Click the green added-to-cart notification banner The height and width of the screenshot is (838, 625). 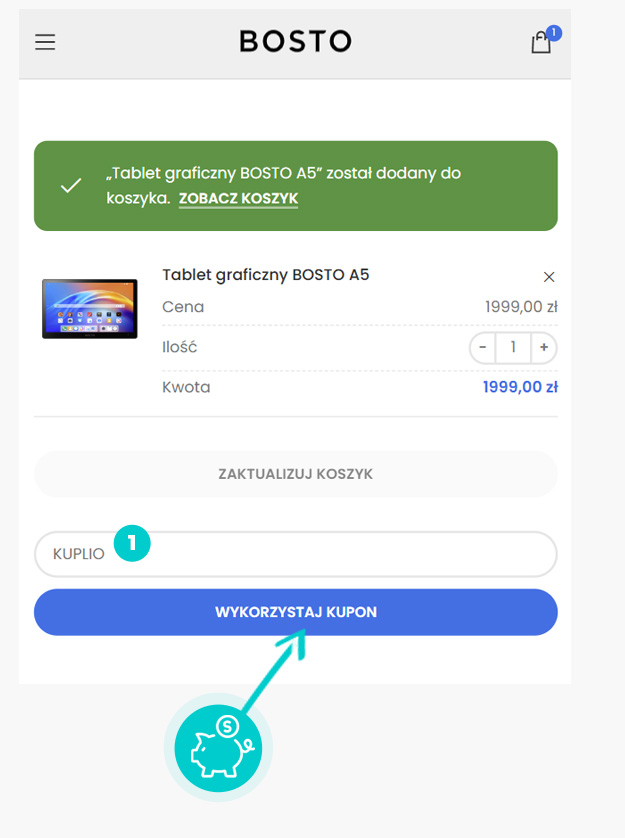(296, 186)
